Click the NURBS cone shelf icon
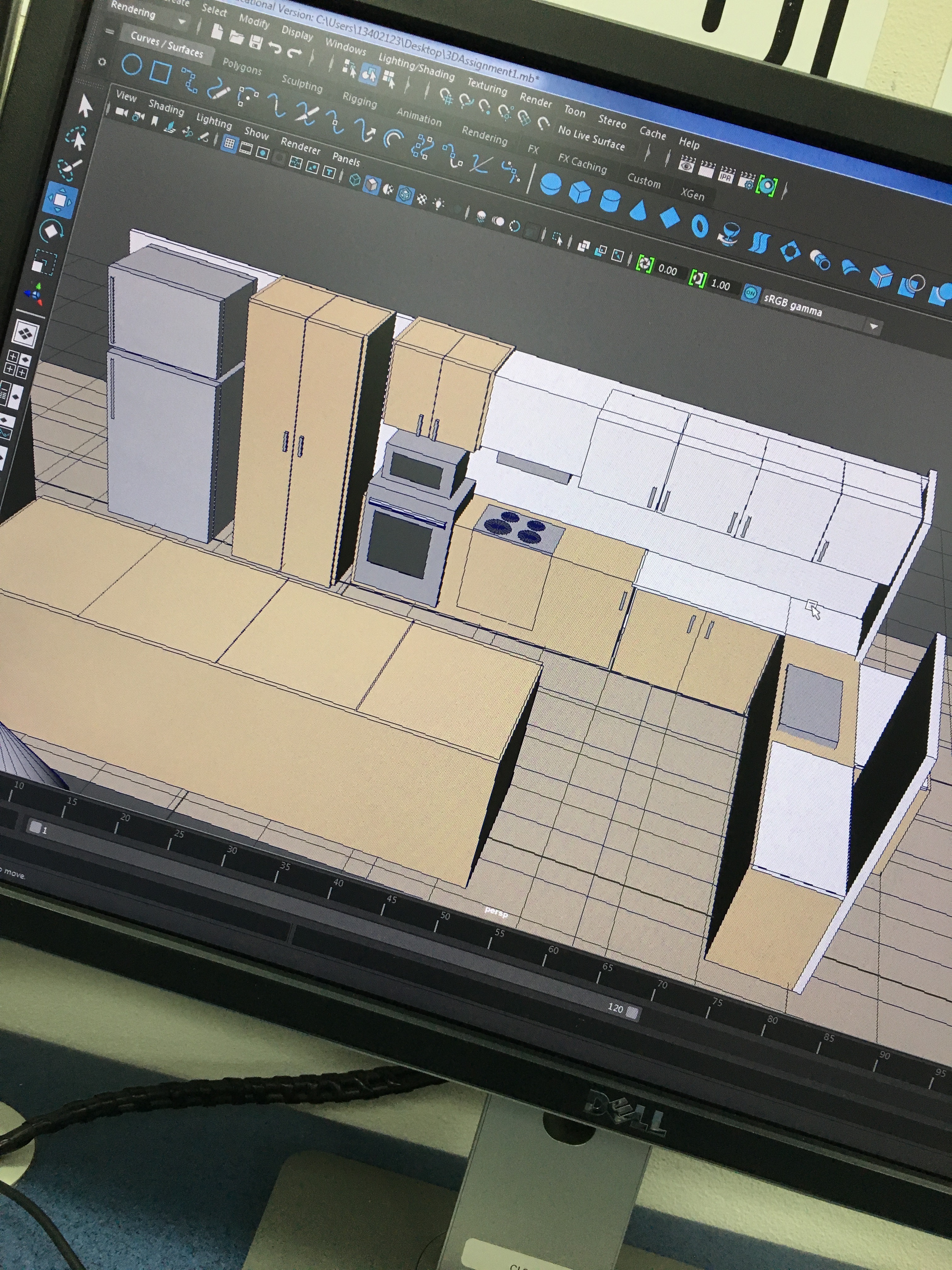Viewport: 952px width, 1270px height. tap(638, 210)
